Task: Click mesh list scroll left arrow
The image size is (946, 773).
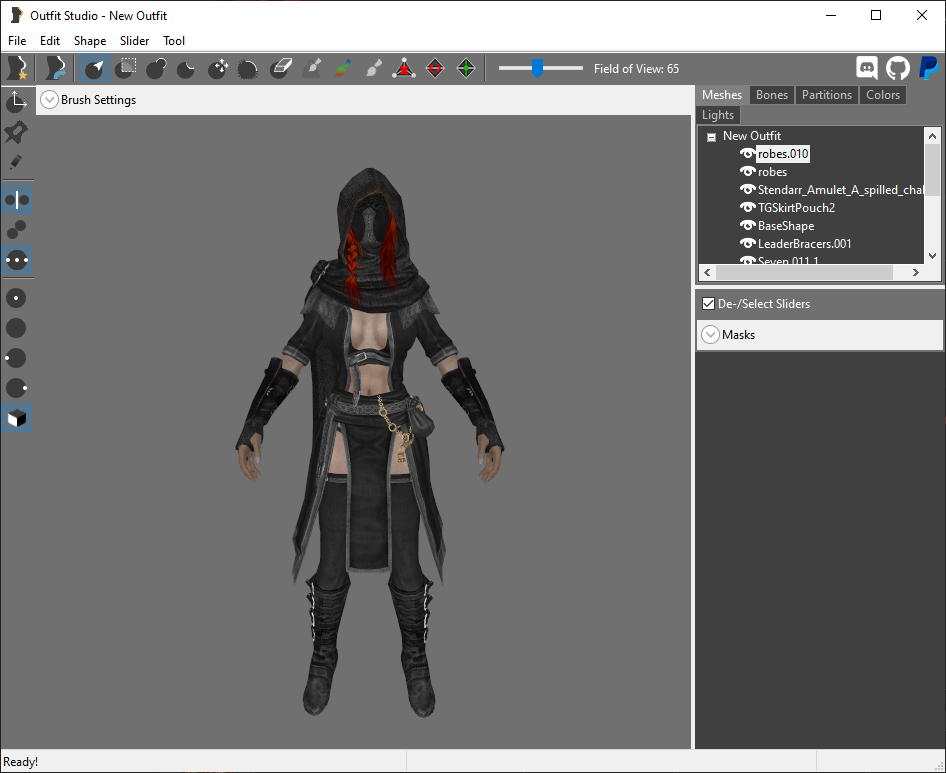Action: 707,272
